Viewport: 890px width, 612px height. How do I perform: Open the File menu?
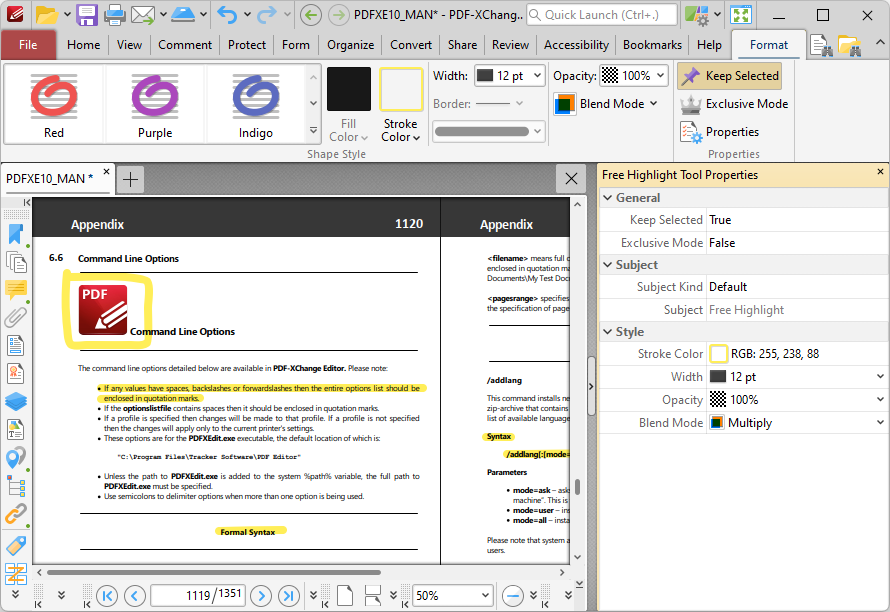28,45
